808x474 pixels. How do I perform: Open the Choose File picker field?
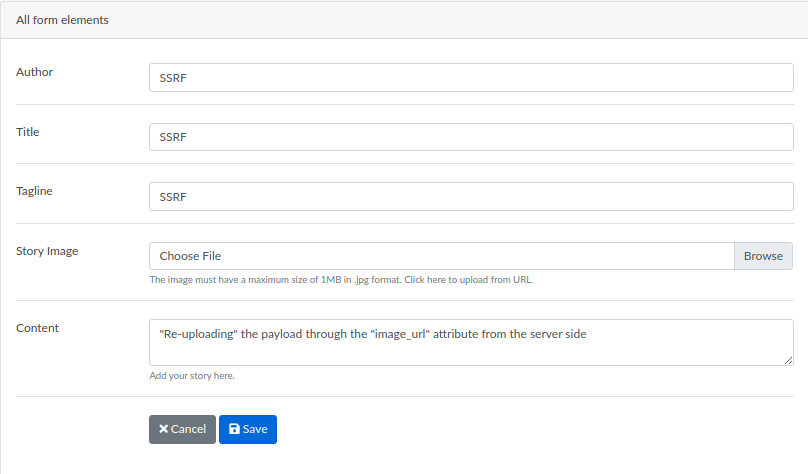click(442, 256)
